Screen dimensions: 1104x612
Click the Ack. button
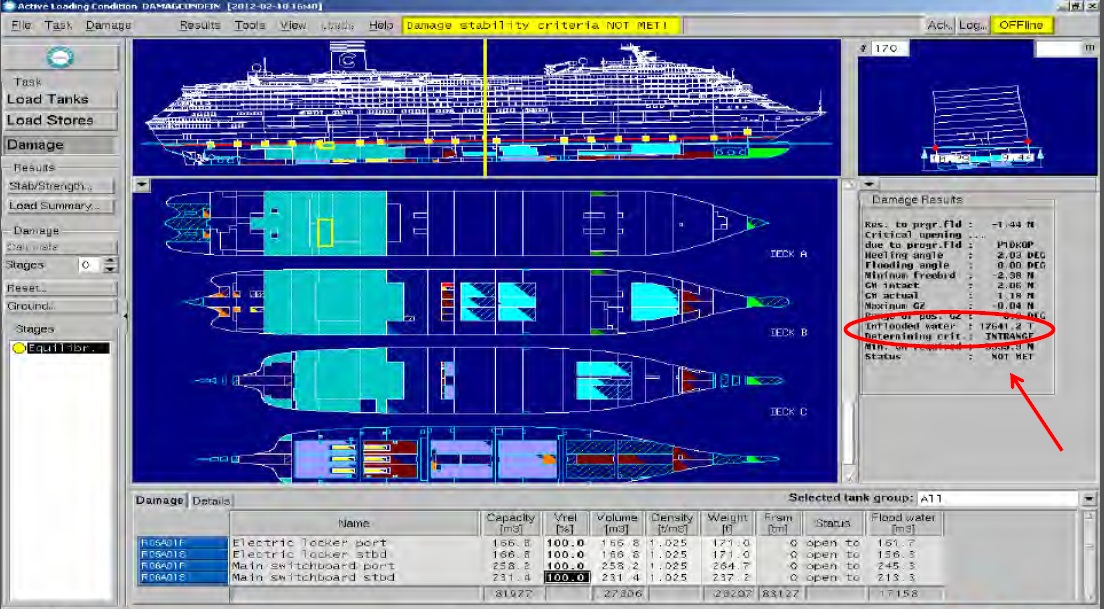point(939,25)
